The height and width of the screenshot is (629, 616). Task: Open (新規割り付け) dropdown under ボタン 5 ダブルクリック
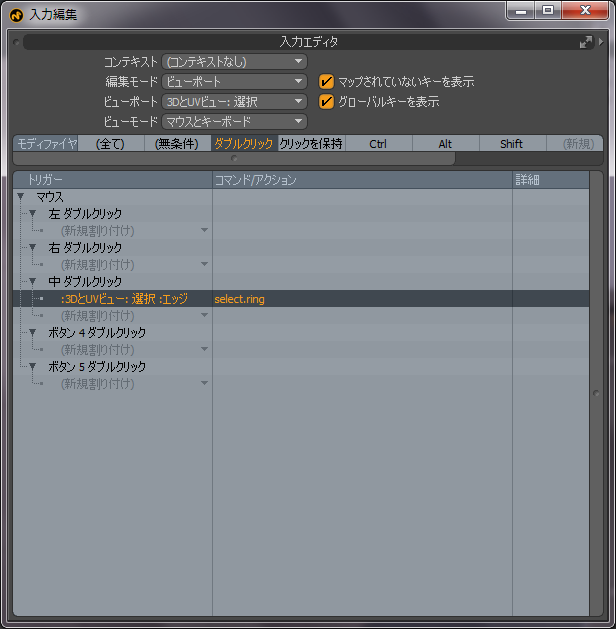[205, 383]
